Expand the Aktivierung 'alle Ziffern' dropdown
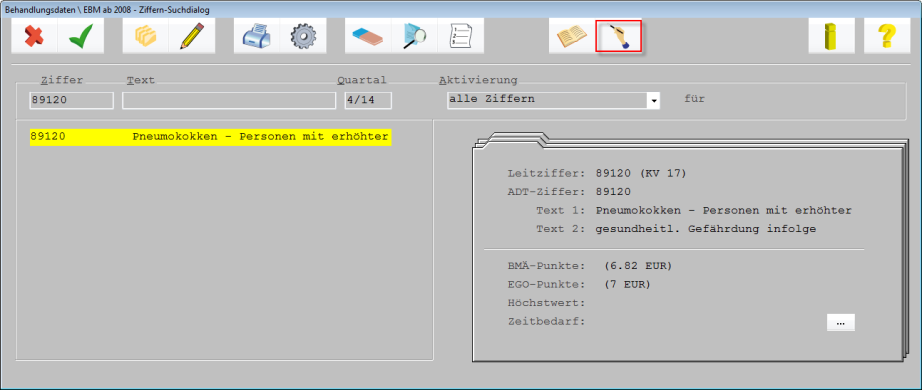 653,101
